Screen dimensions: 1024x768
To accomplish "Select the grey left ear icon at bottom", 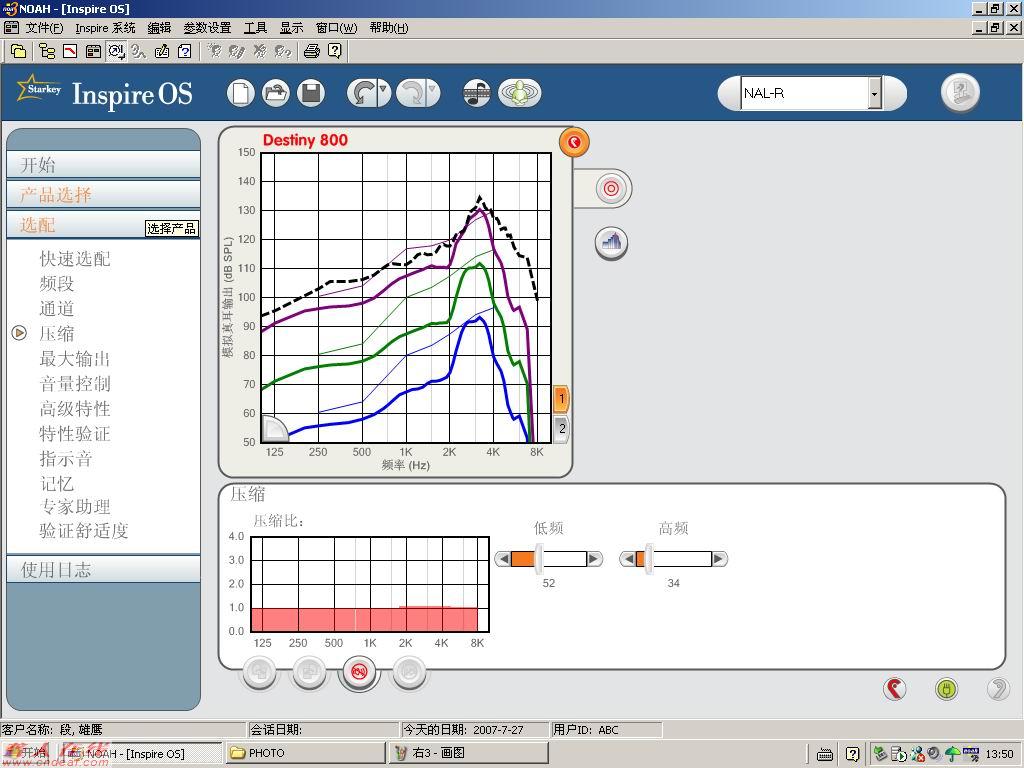I will coord(998,688).
